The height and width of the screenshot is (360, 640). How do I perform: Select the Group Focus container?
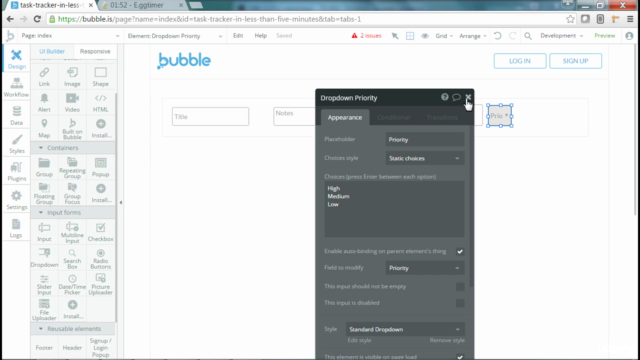[72, 193]
